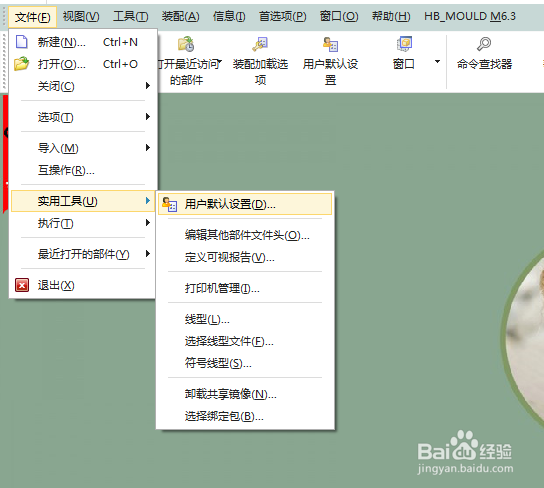Expand the 选项(T) submenu
The height and width of the screenshot is (488, 544).
83,117
